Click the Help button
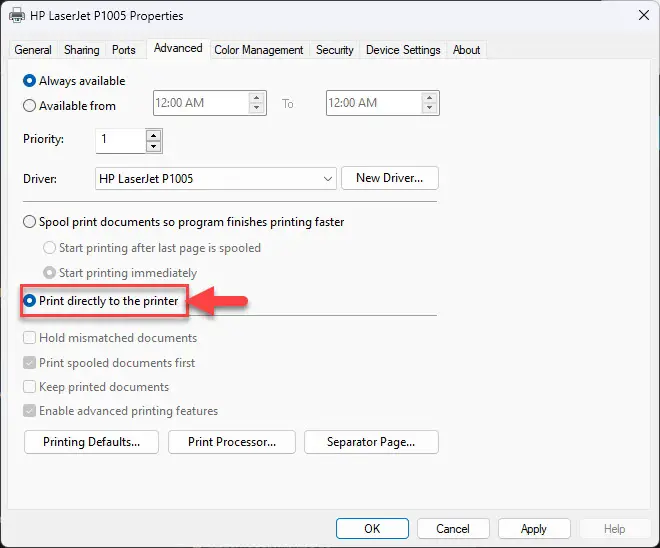This screenshot has height=548, width=660. pyautogui.click(x=615, y=529)
